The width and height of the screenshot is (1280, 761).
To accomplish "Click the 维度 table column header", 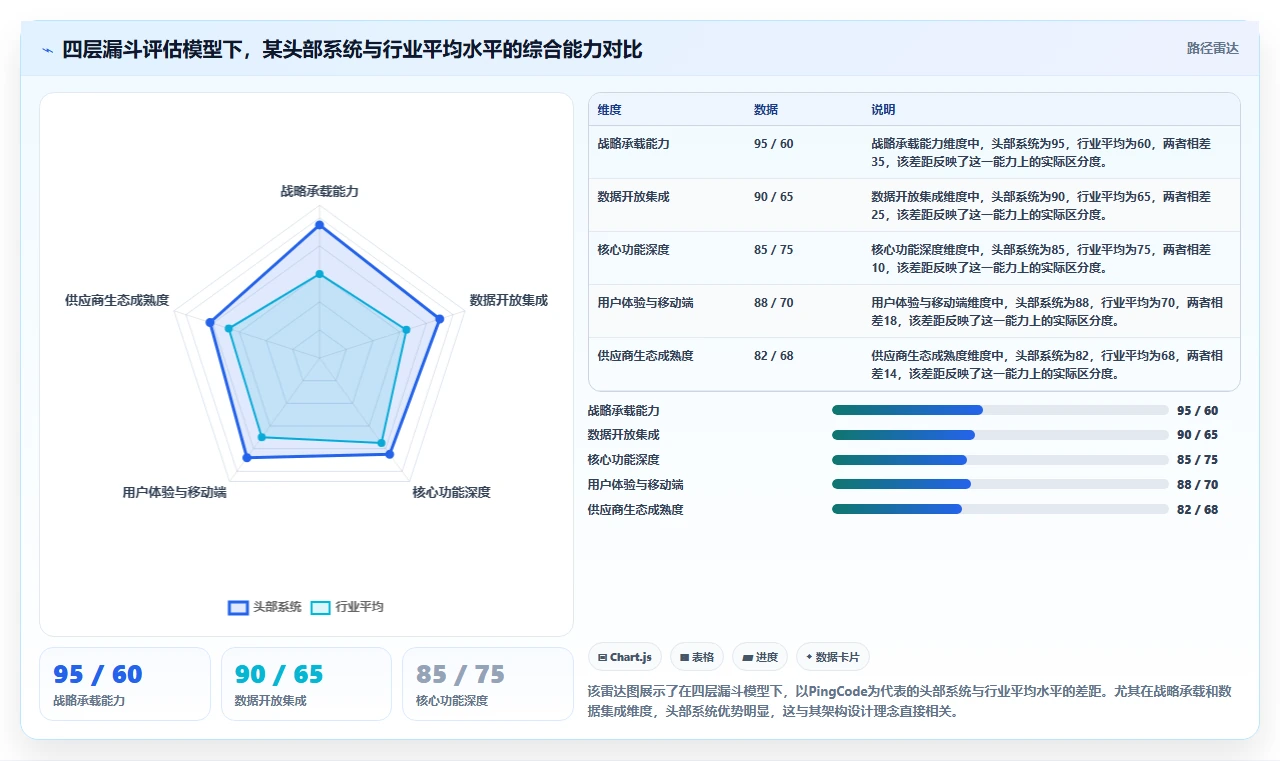I will [x=609, y=110].
